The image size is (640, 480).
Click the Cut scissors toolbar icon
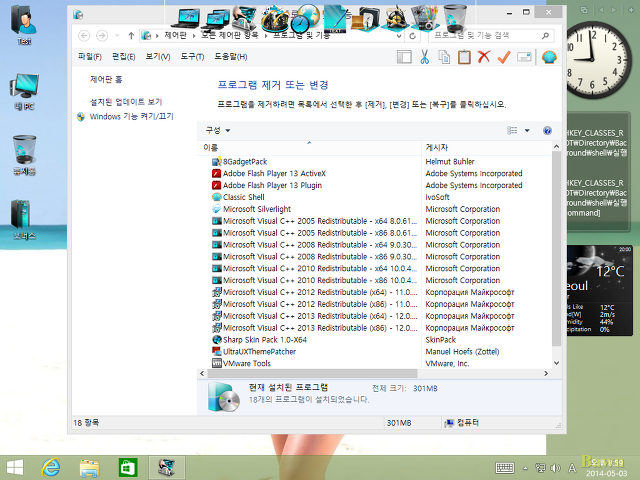pos(424,57)
